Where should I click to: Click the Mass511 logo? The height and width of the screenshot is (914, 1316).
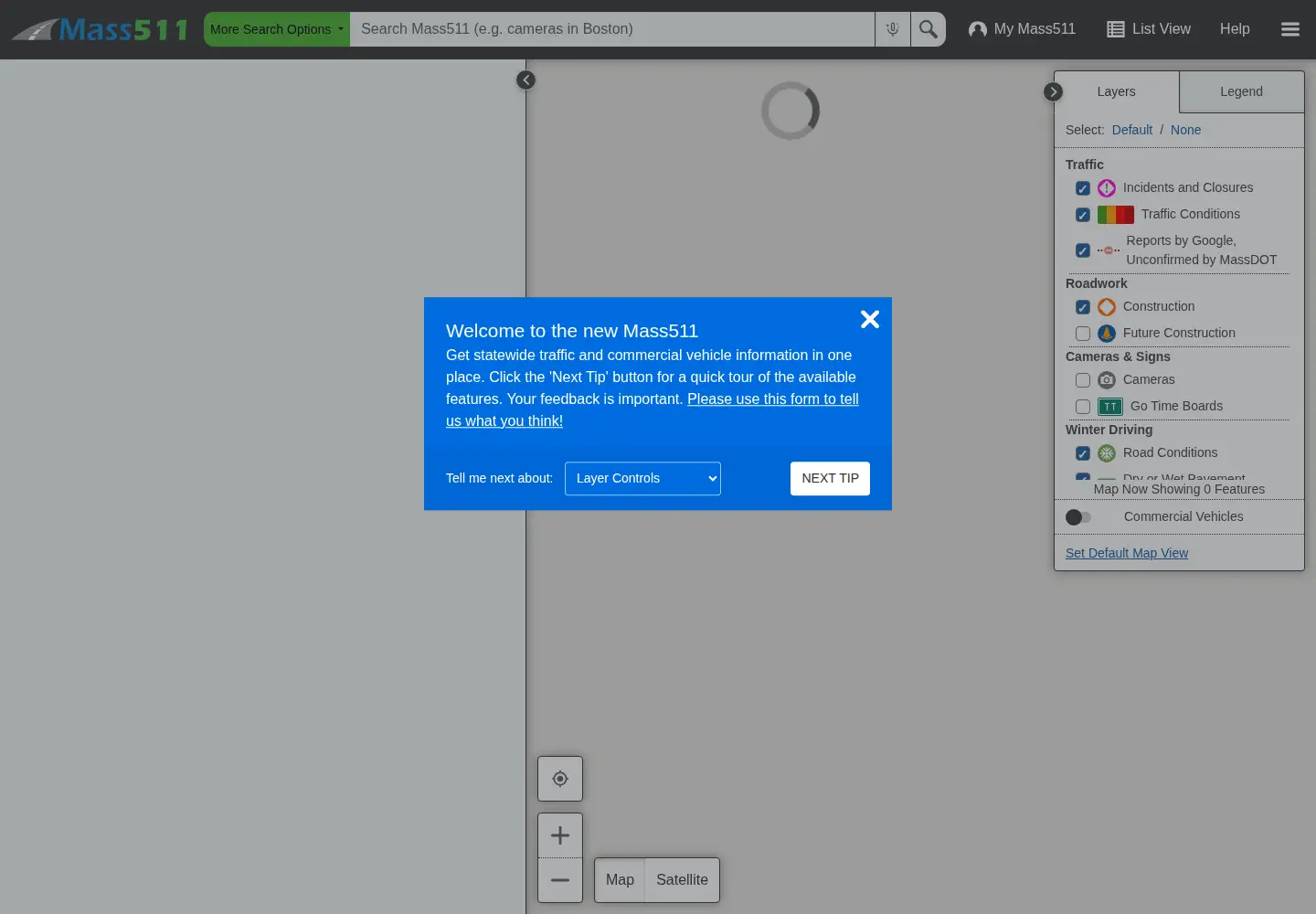pyautogui.click(x=100, y=29)
